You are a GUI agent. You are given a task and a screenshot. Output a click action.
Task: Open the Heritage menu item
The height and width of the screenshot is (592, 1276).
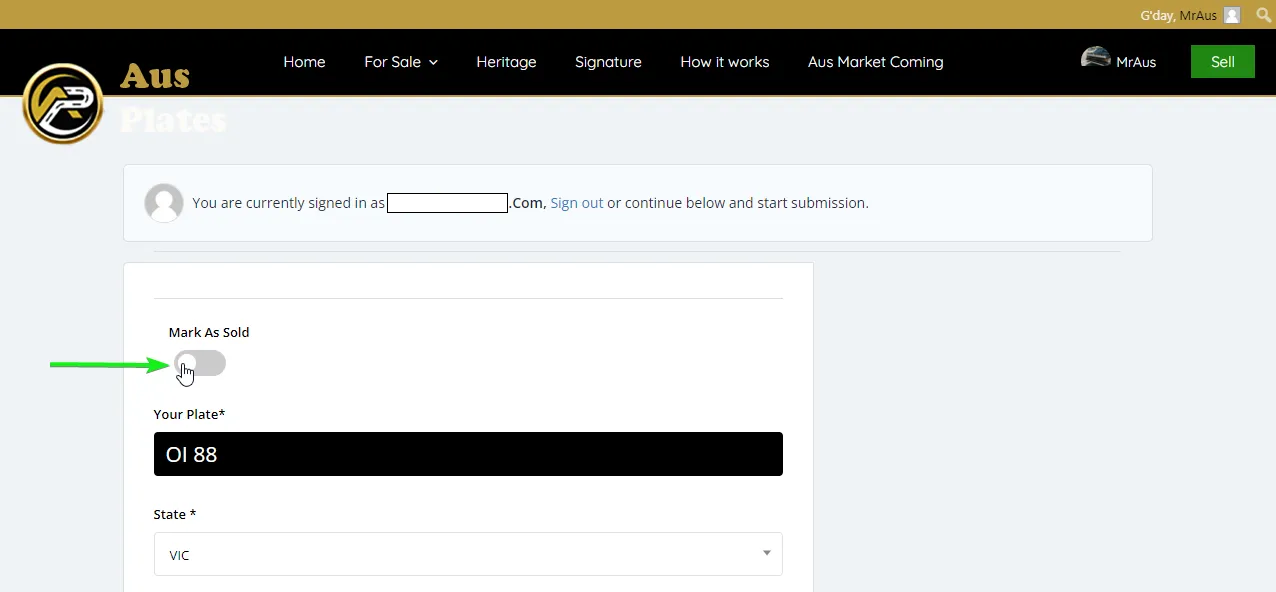pos(506,62)
